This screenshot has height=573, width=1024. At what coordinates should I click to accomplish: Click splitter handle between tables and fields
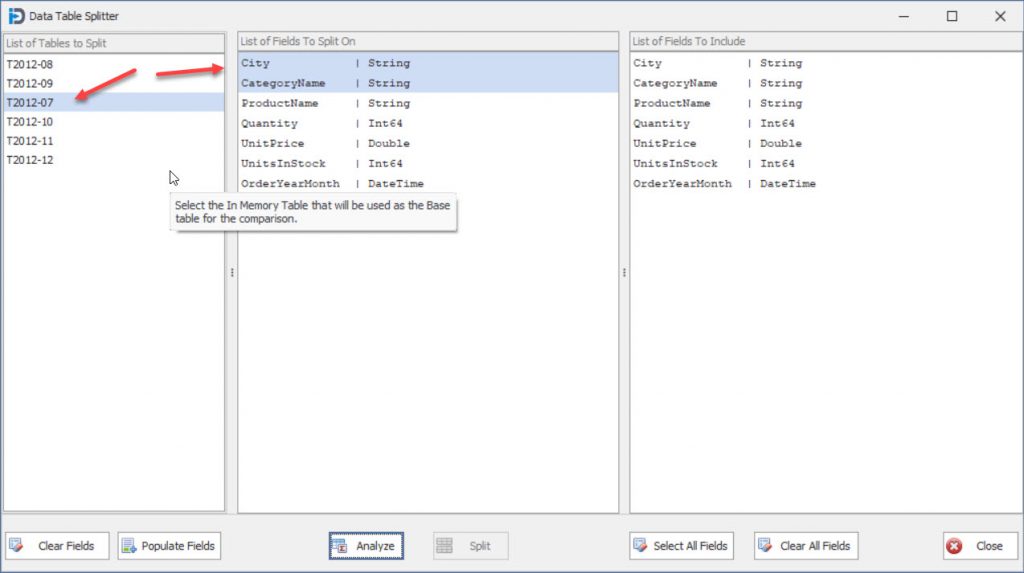pyautogui.click(x=232, y=272)
